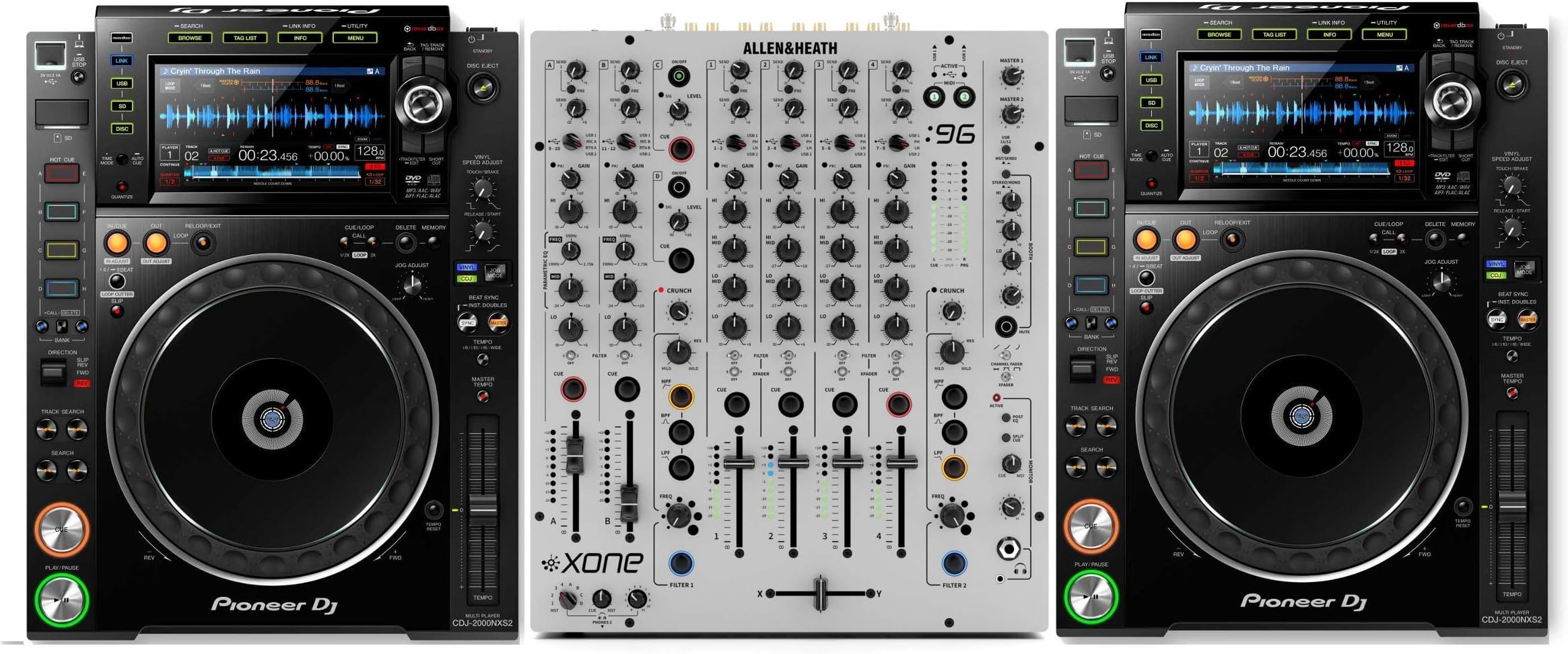The image size is (1568, 654).
Task: Toggle SYNC button on right CDJ
Action: (1497, 320)
